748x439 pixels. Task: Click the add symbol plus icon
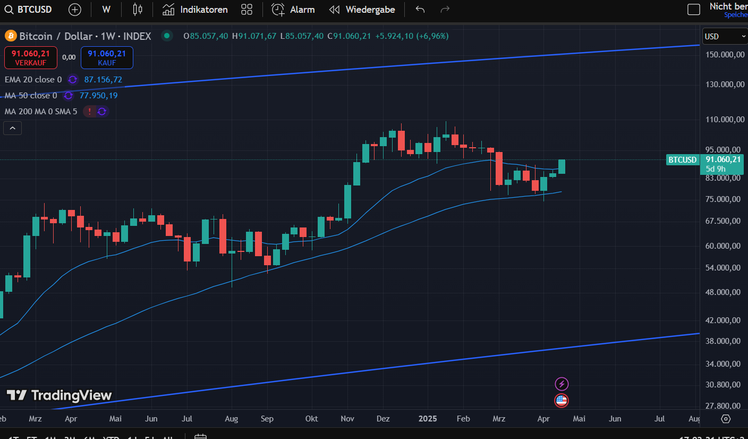[75, 10]
